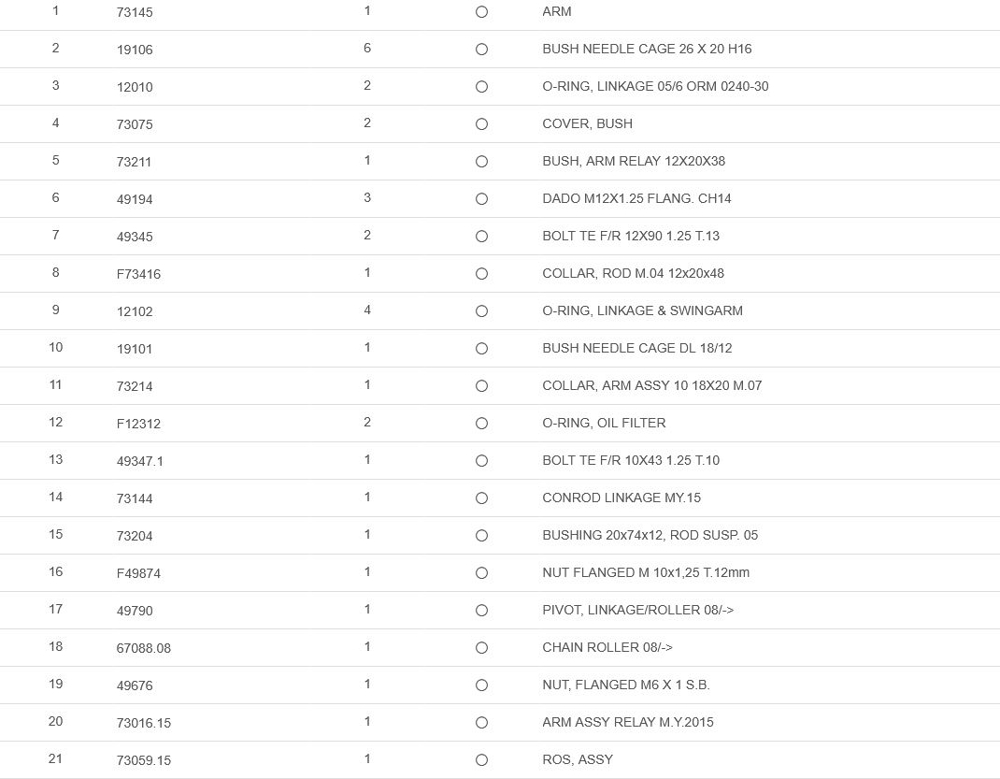
Task: Click the BOLT TE F/R 12X90 1.25 T.13 description
Action: point(630,236)
